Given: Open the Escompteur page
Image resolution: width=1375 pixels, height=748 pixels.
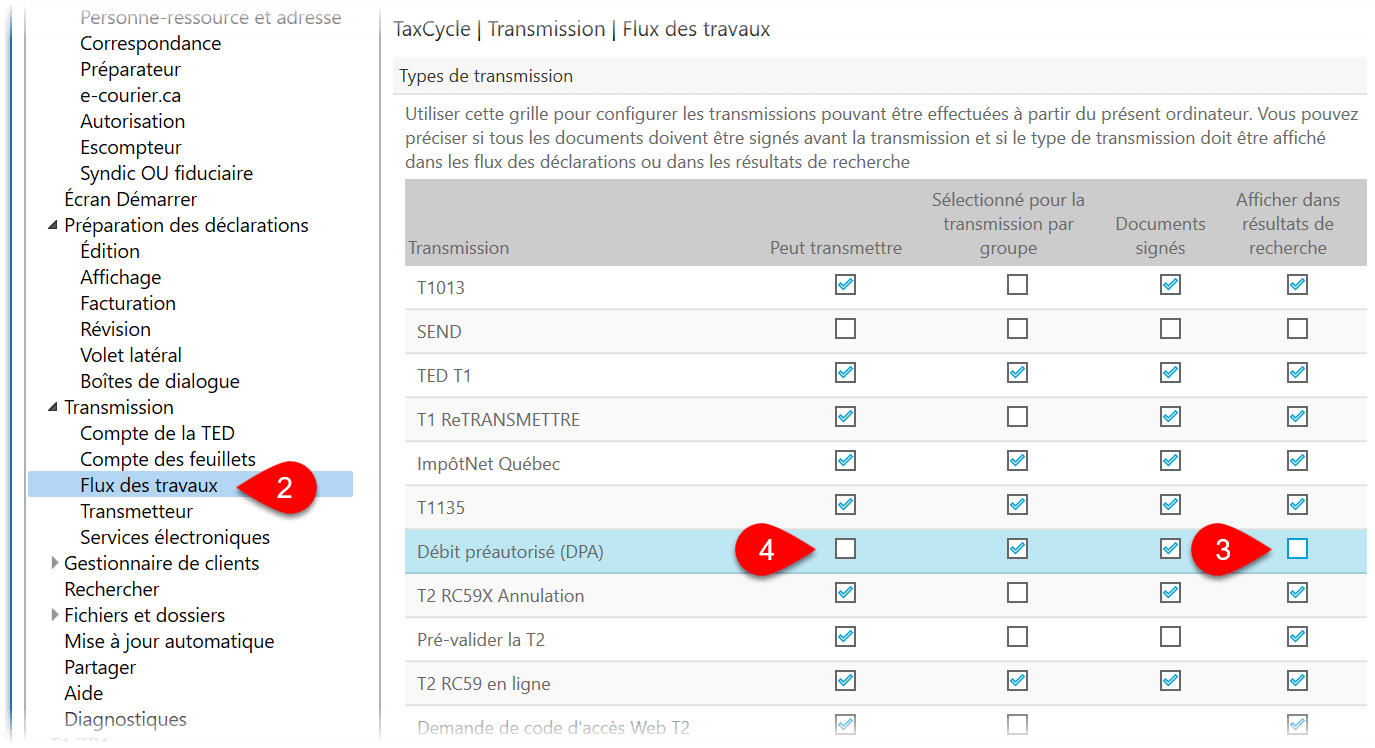Looking at the screenshot, I should tap(131, 148).
